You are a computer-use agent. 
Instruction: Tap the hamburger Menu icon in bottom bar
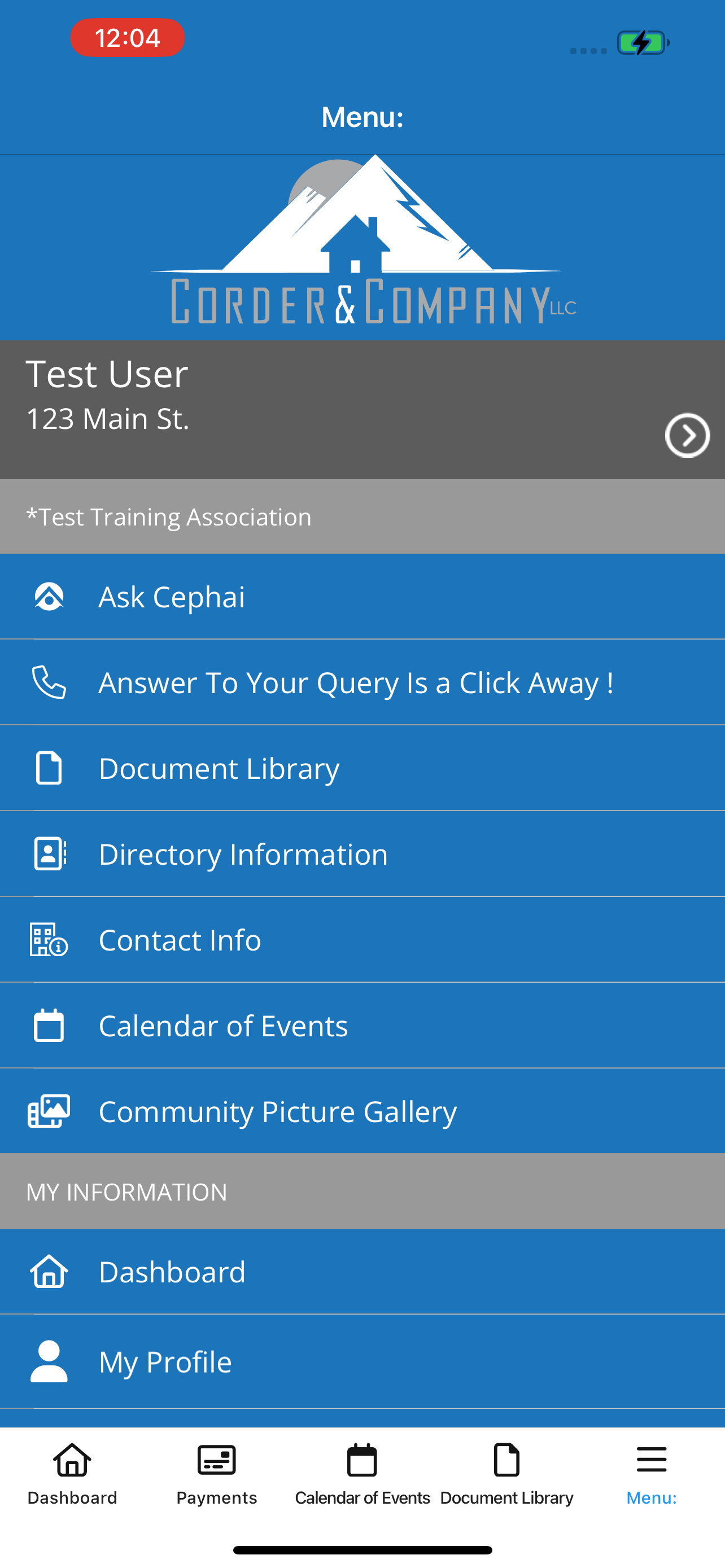[x=652, y=1460]
